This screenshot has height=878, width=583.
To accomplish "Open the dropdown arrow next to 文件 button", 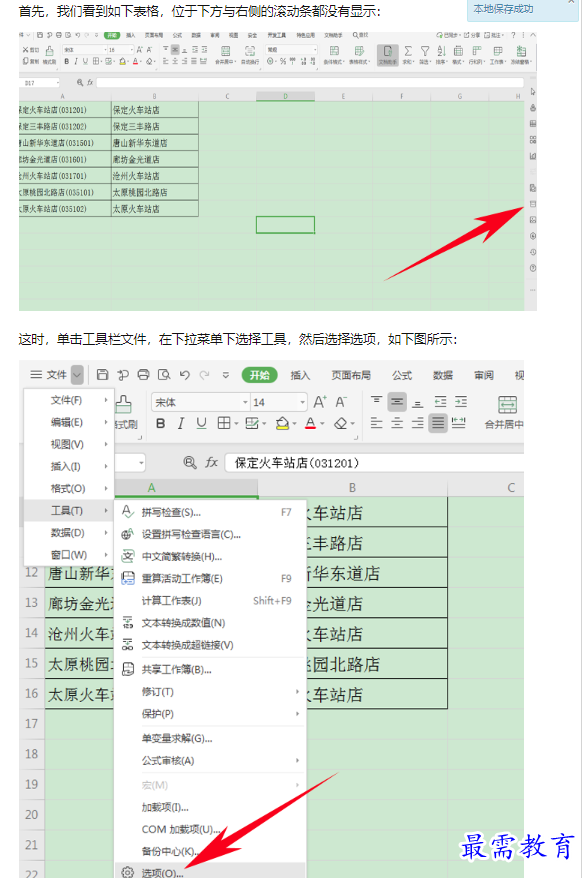I will tap(78, 375).
